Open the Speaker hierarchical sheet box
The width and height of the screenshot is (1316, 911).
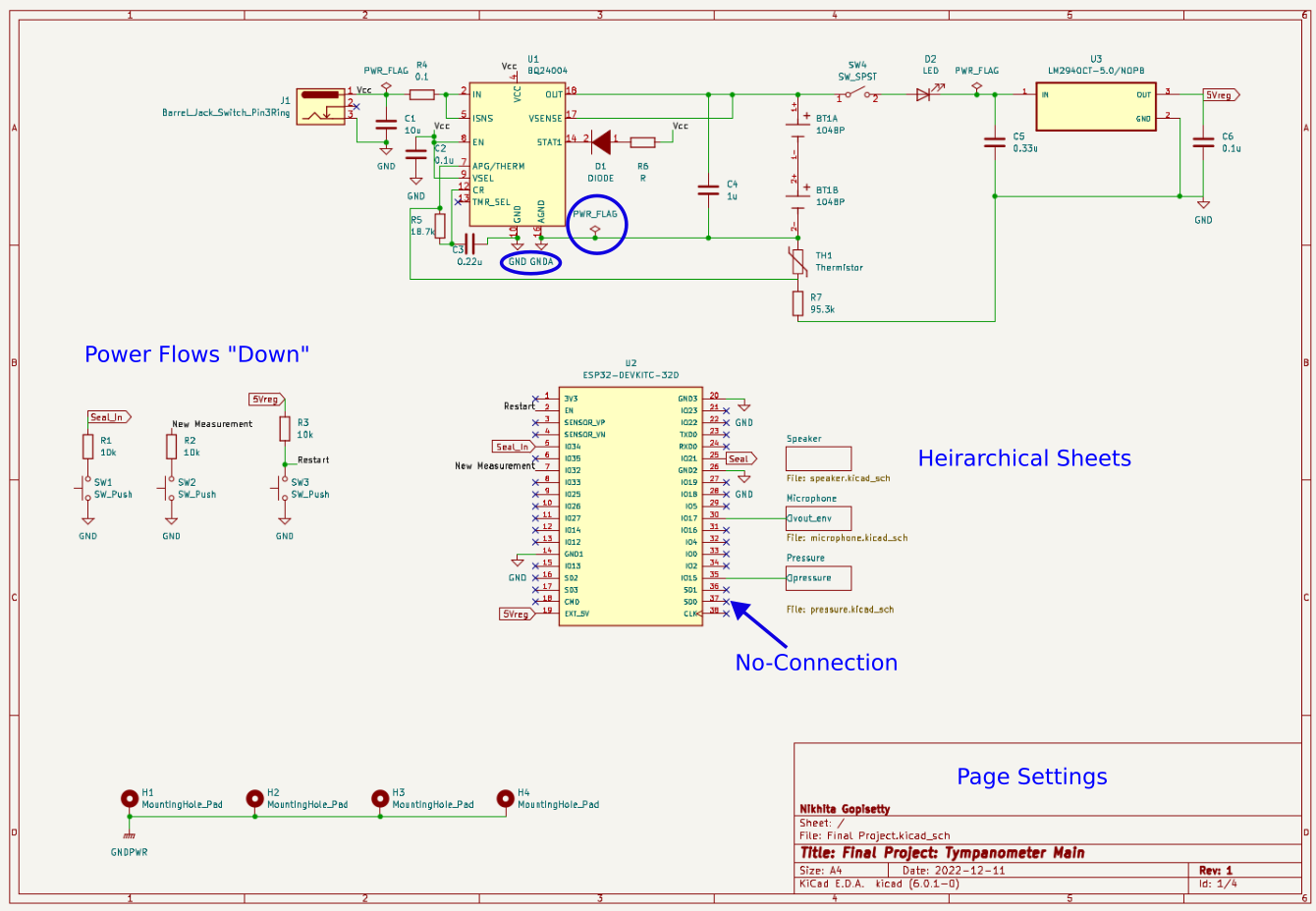click(x=818, y=458)
